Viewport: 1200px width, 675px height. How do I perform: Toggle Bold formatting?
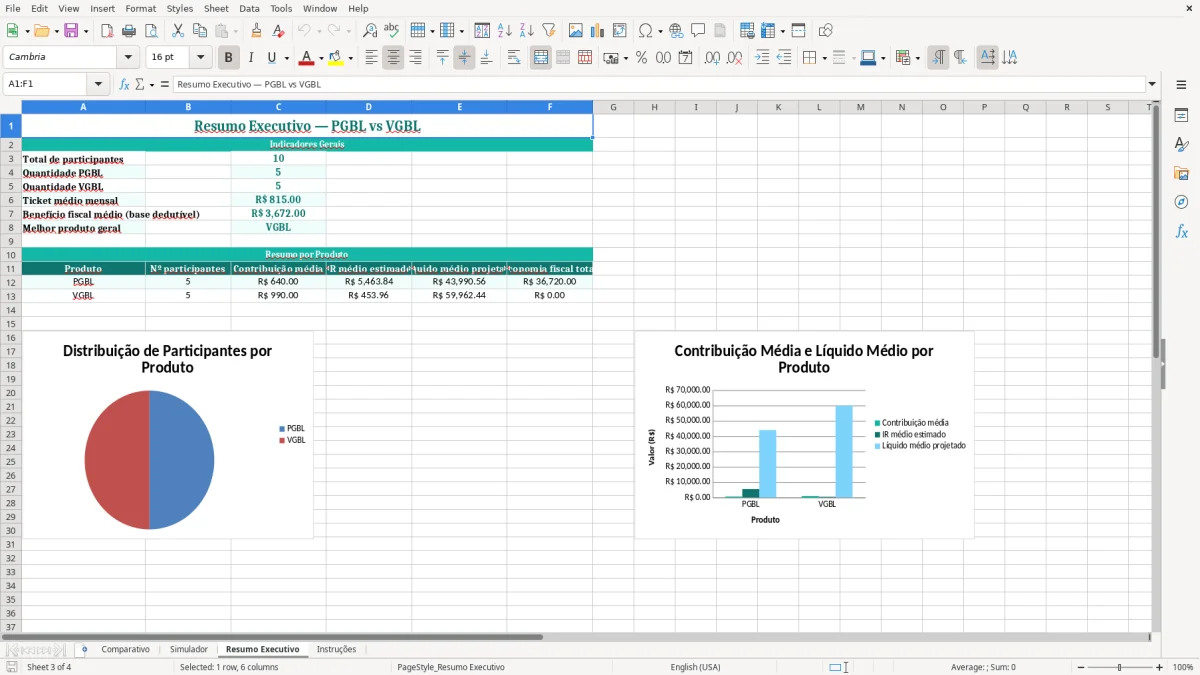tap(229, 58)
